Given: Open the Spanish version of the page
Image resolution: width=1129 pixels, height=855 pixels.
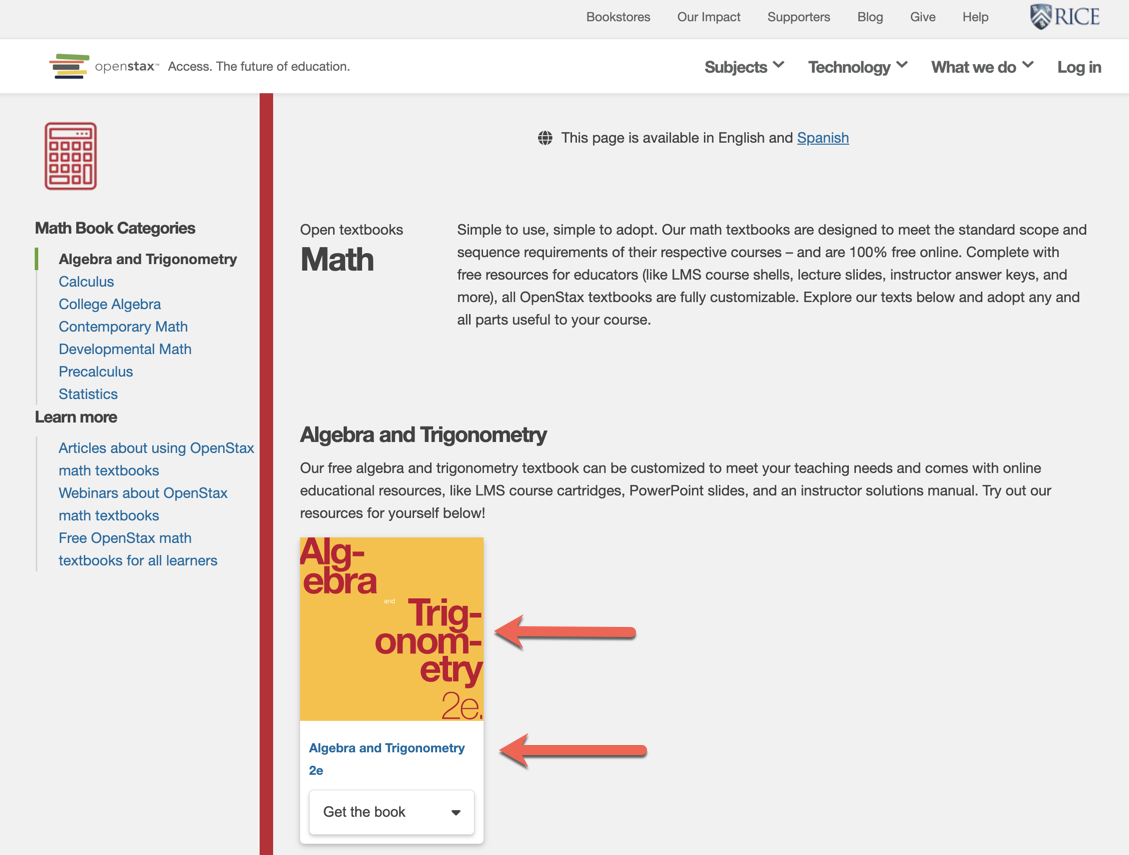Looking at the screenshot, I should (x=823, y=137).
